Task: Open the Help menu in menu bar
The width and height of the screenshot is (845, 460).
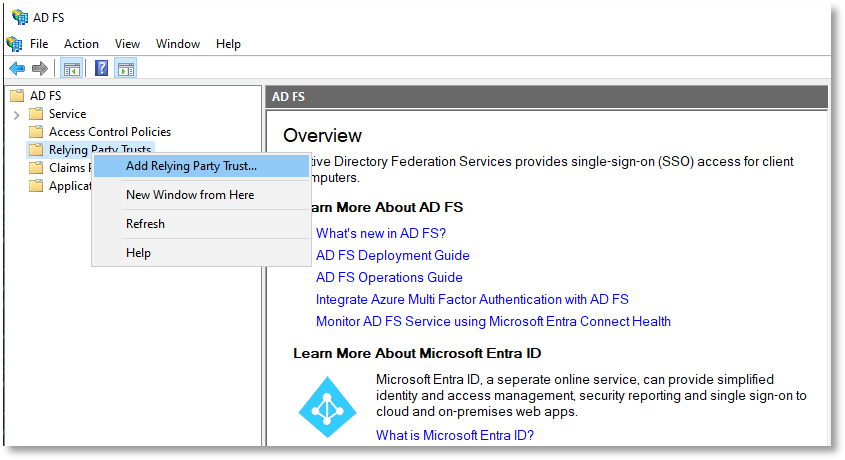Action: tap(228, 44)
